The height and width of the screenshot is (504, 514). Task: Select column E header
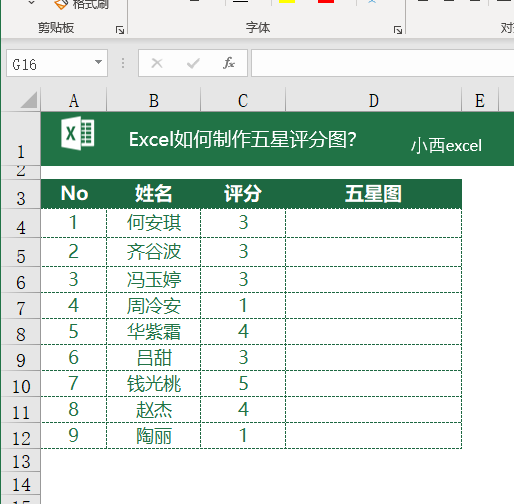tap(480, 100)
